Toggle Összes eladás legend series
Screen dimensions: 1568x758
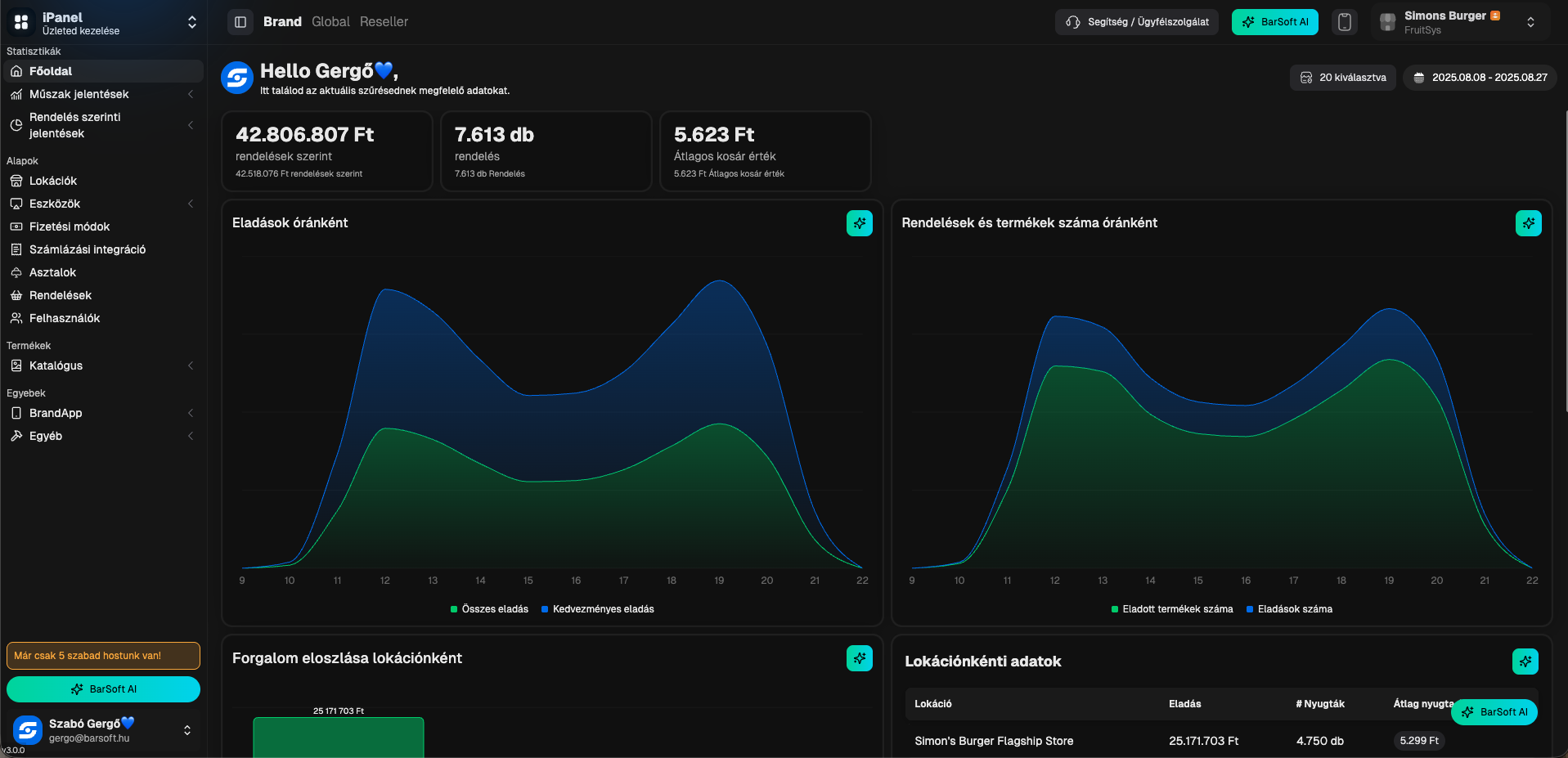(489, 609)
